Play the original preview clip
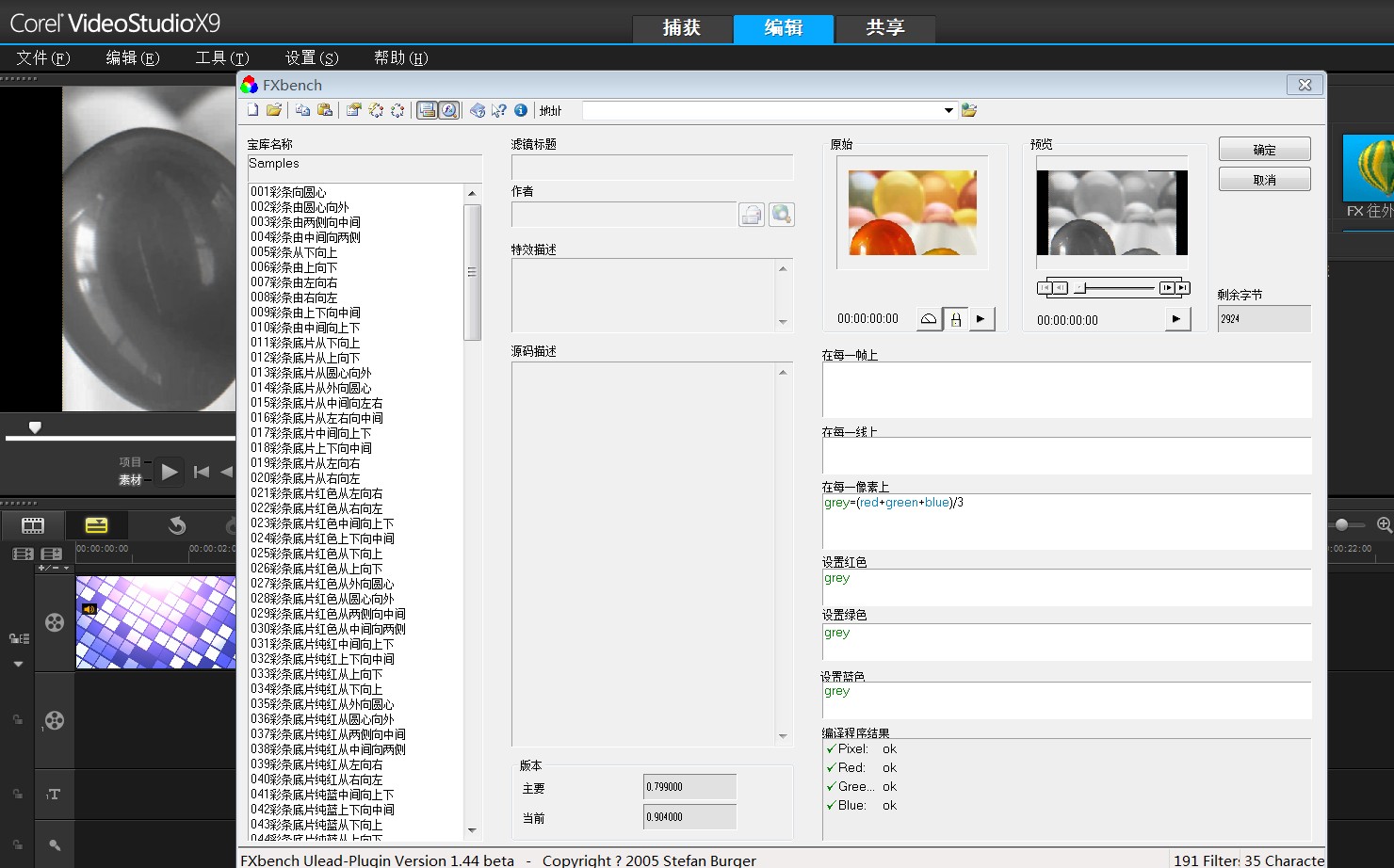Screen dimensions: 1394x868 tap(981, 319)
